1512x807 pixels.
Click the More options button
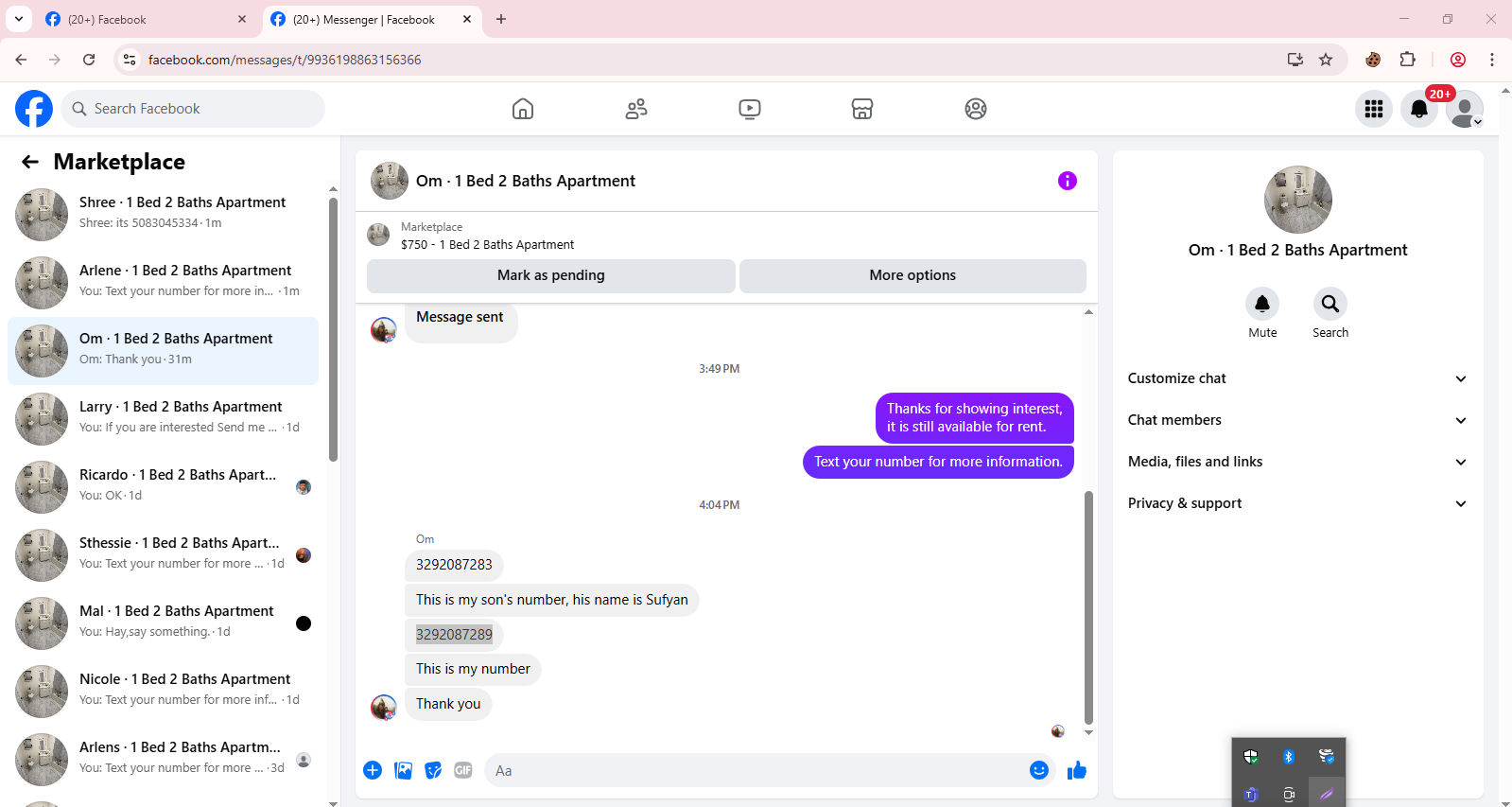coord(912,275)
